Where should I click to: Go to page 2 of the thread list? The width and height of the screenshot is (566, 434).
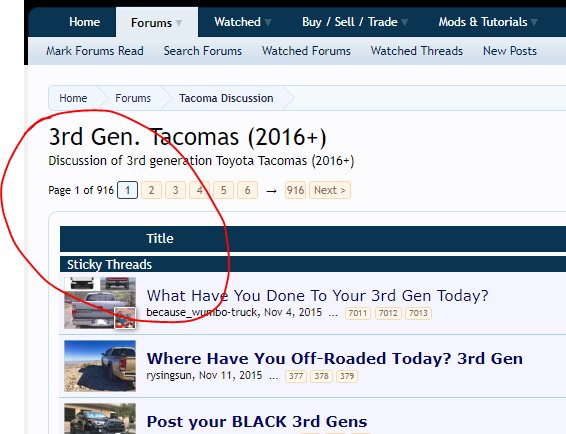[x=151, y=190]
